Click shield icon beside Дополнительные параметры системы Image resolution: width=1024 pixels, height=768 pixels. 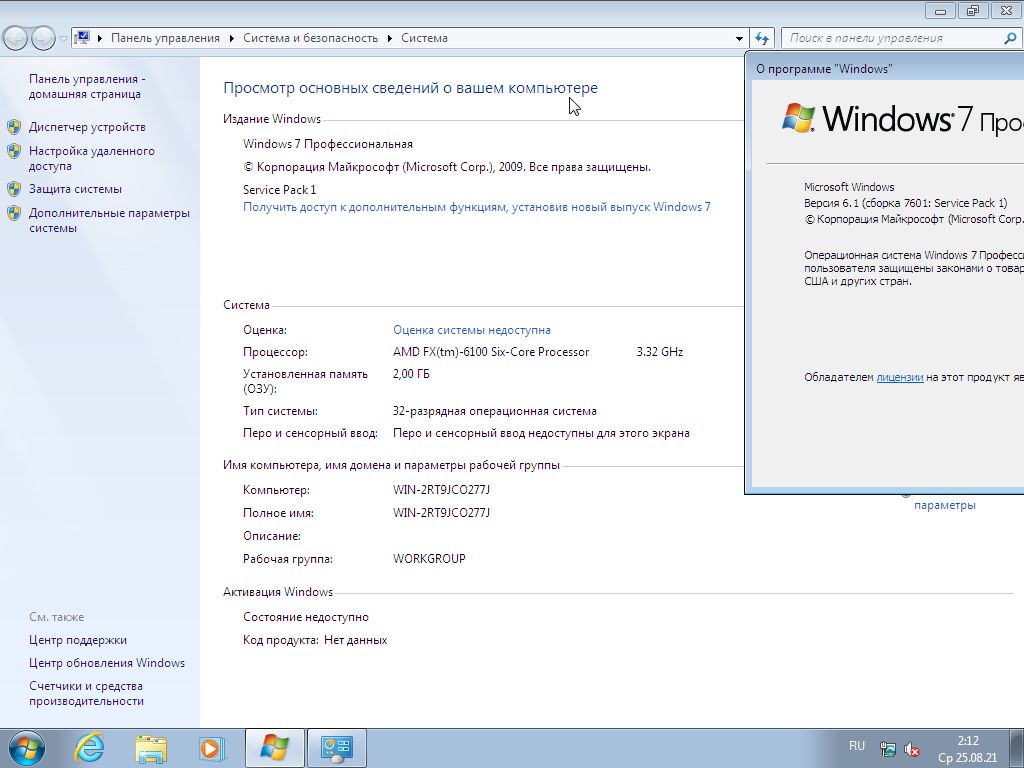tap(14, 213)
